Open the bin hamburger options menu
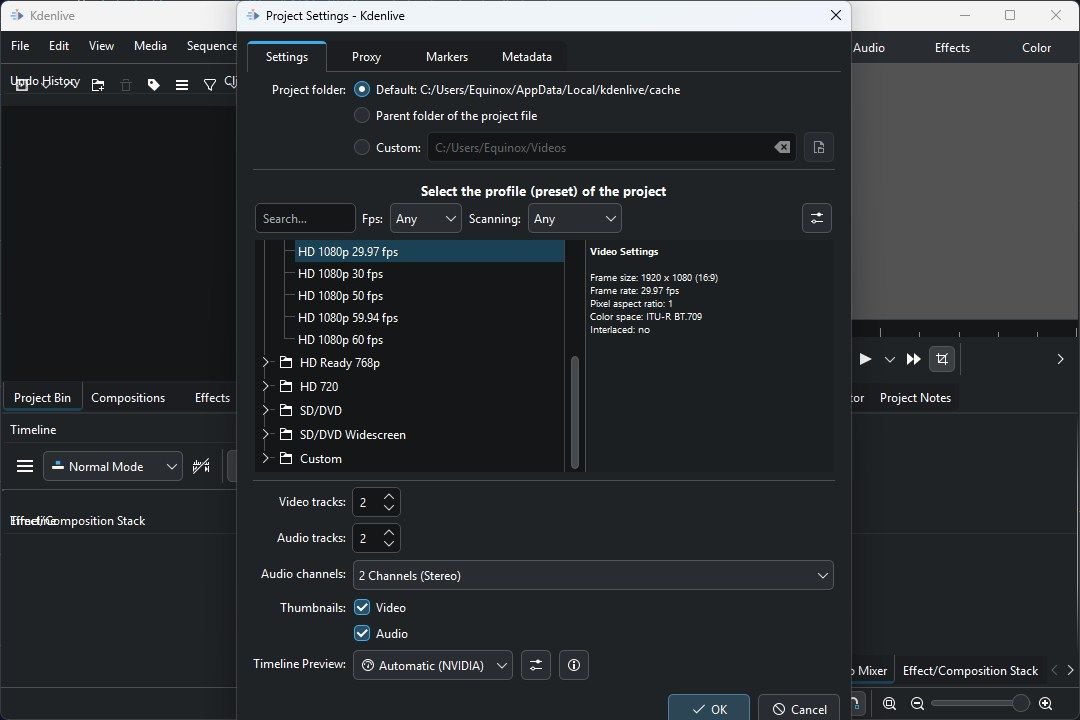This screenshot has height=720, width=1080. [182, 85]
